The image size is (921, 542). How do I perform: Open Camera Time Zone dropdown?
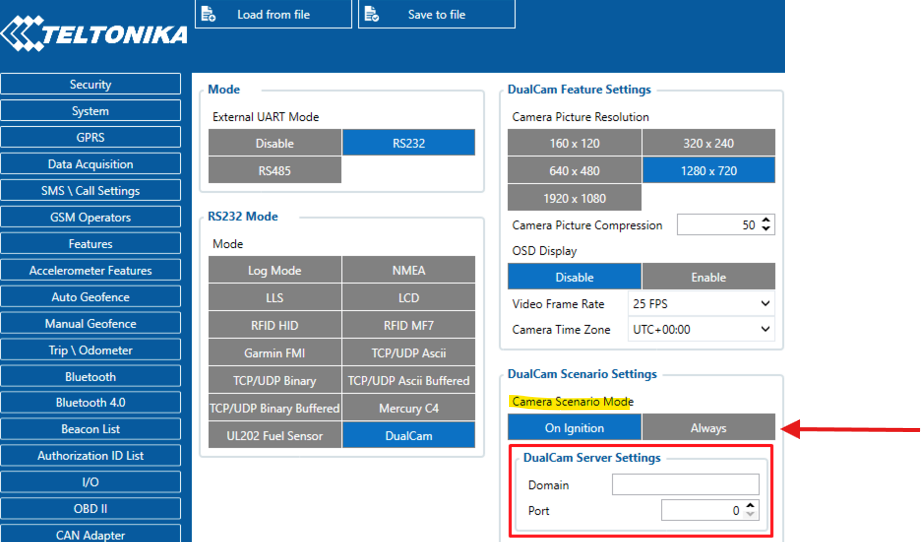(x=701, y=329)
